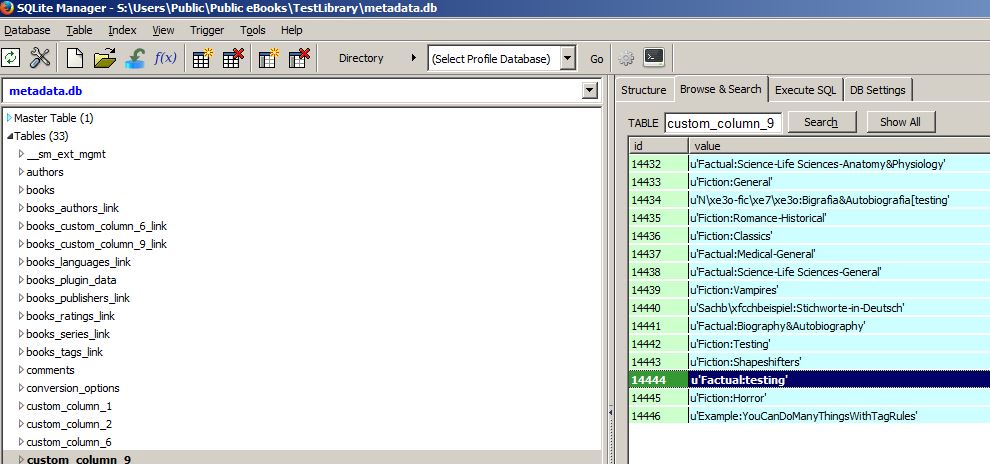
Task: Select row 14437 u'Factual:Medical-General'
Action: click(809, 254)
